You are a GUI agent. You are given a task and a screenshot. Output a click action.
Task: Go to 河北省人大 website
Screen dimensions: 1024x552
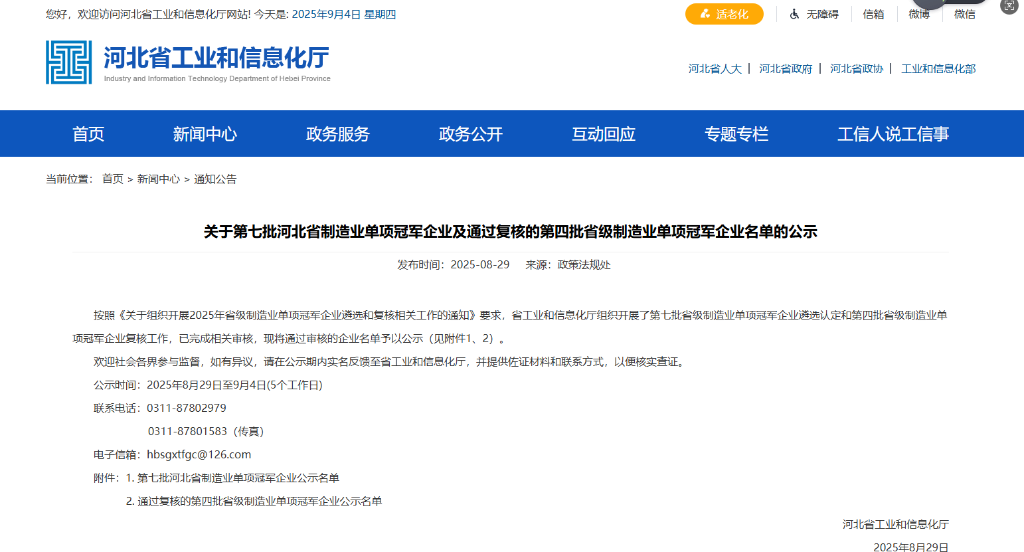(x=714, y=69)
